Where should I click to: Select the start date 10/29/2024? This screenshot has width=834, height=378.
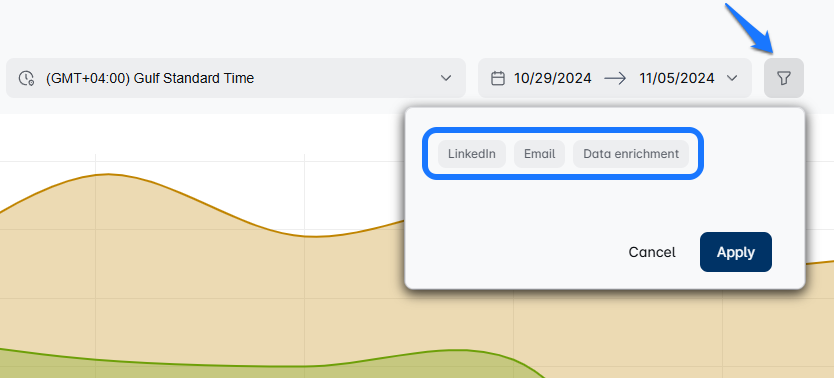click(552, 79)
